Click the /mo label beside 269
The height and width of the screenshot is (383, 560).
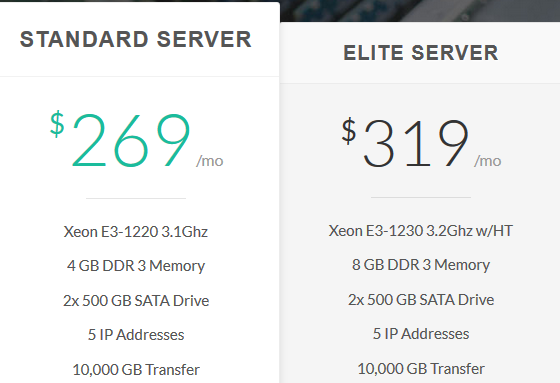pos(210,161)
